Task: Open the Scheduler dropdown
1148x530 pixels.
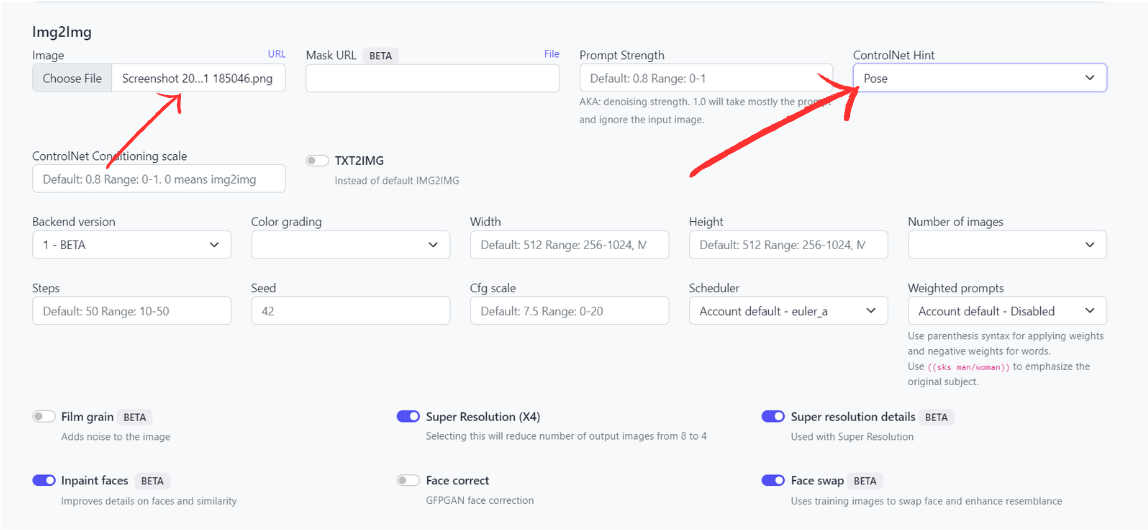Action: tap(788, 311)
